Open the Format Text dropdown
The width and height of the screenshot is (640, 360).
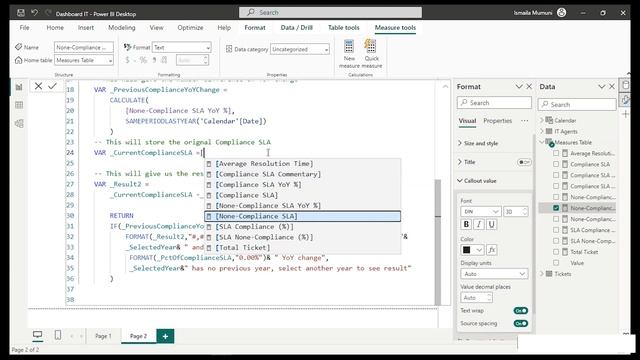pos(182,48)
